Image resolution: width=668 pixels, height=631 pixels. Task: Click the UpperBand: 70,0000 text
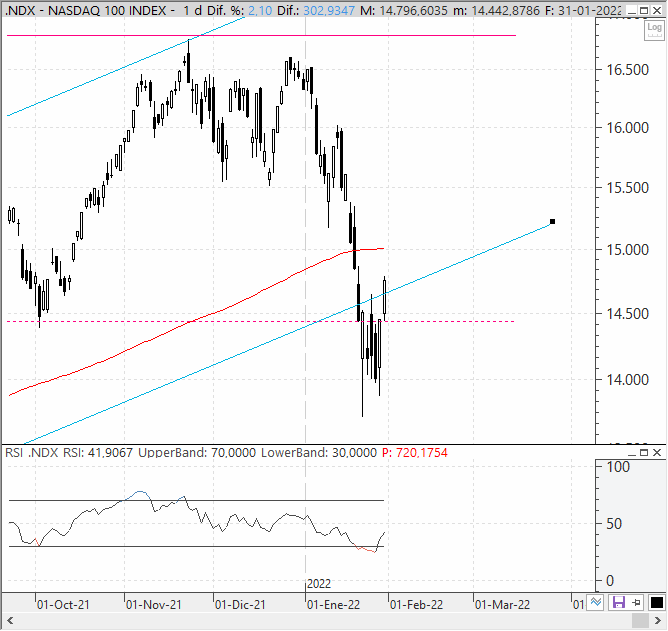(x=197, y=452)
